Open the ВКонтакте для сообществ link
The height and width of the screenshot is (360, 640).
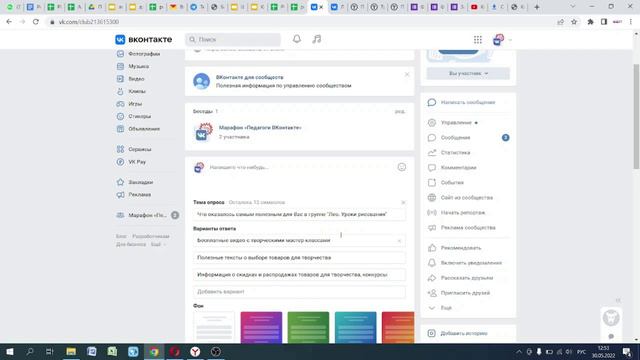click(249, 77)
